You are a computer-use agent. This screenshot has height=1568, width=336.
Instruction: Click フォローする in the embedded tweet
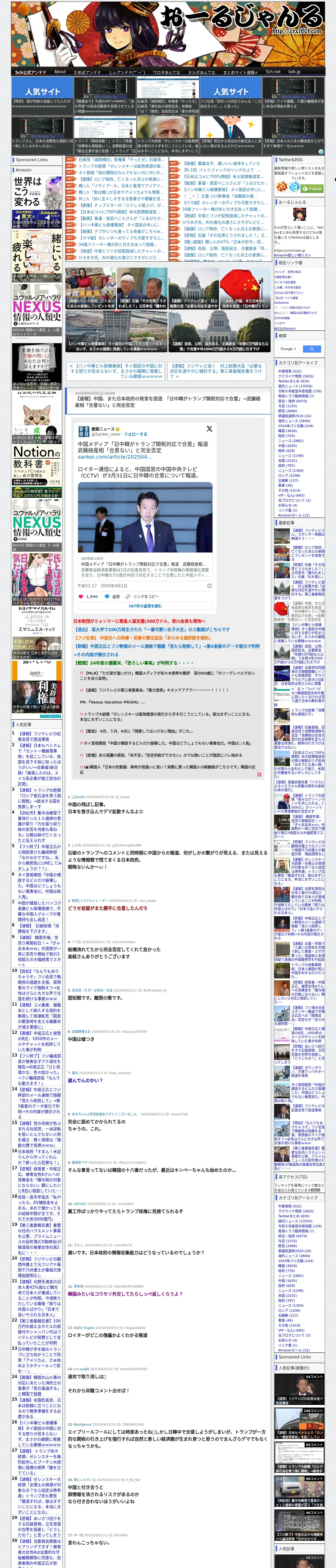(x=135, y=434)
